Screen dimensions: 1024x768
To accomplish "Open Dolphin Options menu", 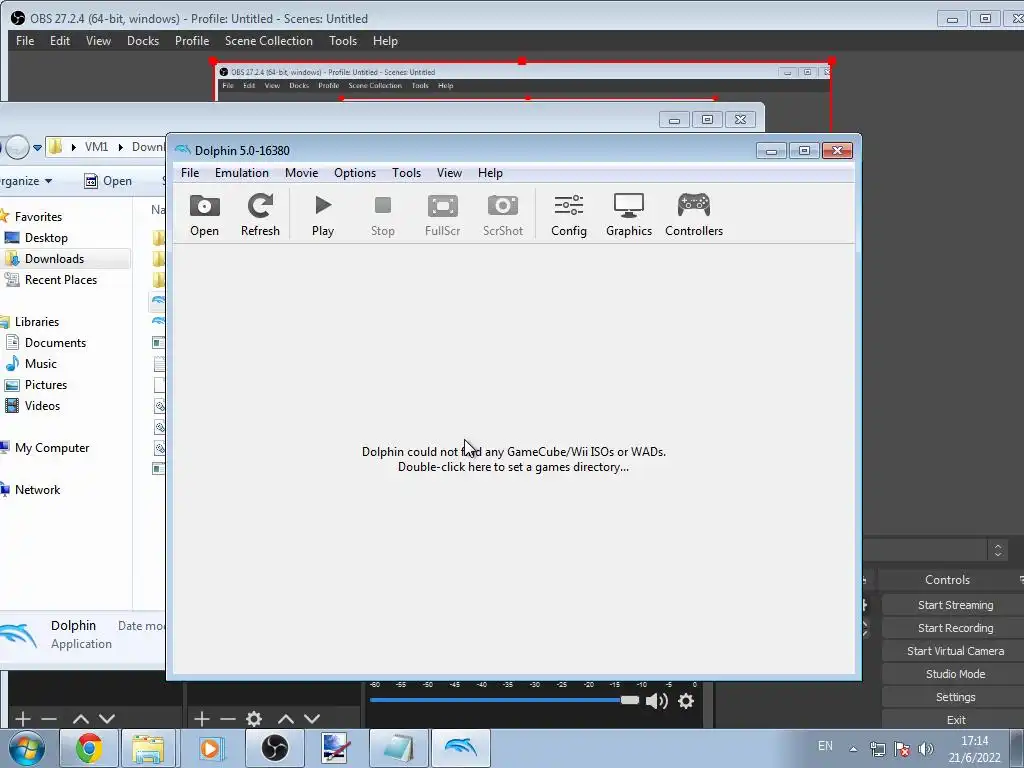I will [355, 173].
